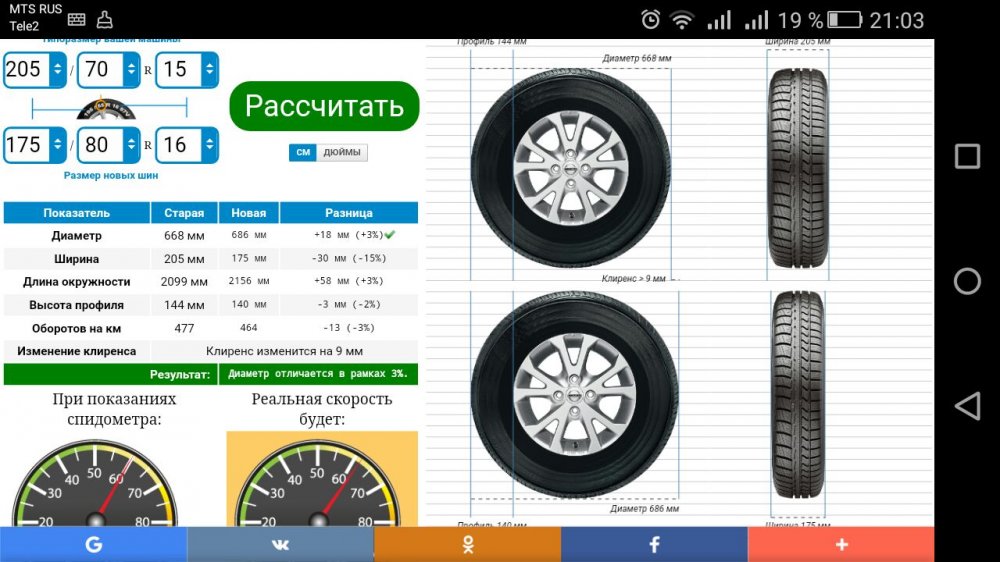
Task: Open the old tire width 205 dropdown
Action: [35, 69]
